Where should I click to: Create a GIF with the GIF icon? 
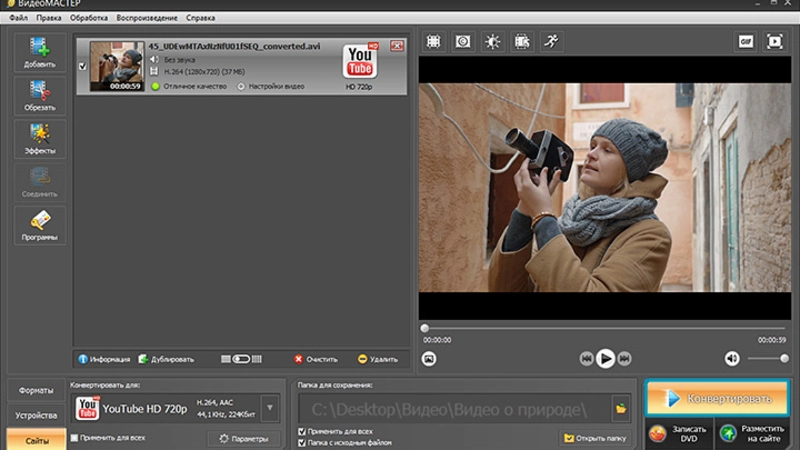[745, 41]
